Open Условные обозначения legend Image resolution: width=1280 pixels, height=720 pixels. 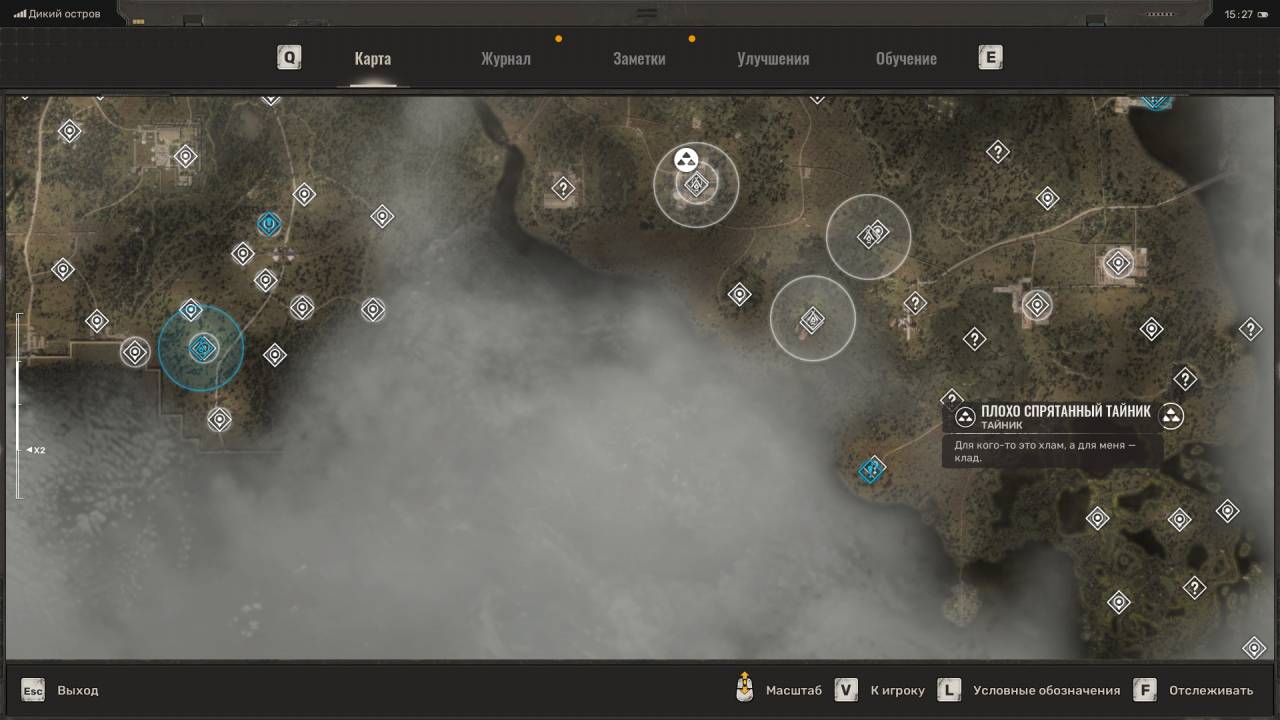click(x=1030, y=690)
